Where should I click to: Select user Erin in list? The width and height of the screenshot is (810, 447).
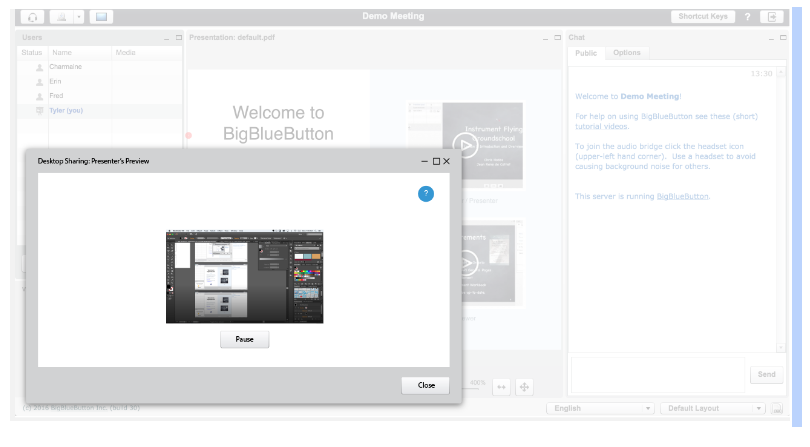tap(100, 82)
